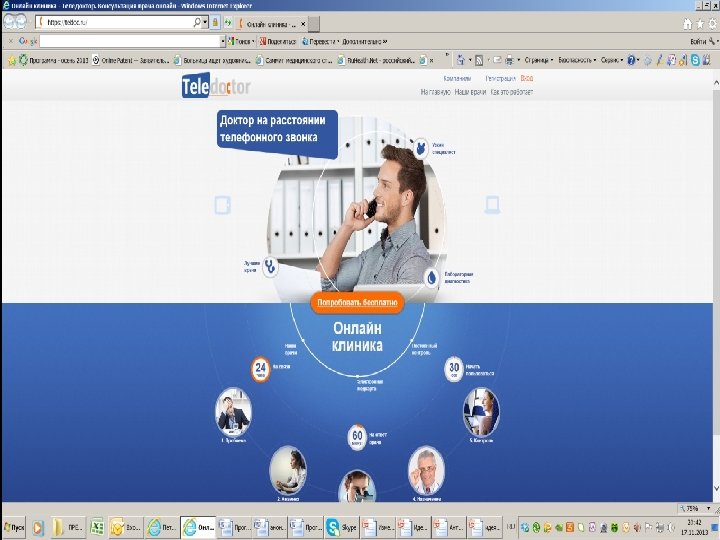
Task: Click the address bar with teledoc.ru URL
Action: pos(115,22)
